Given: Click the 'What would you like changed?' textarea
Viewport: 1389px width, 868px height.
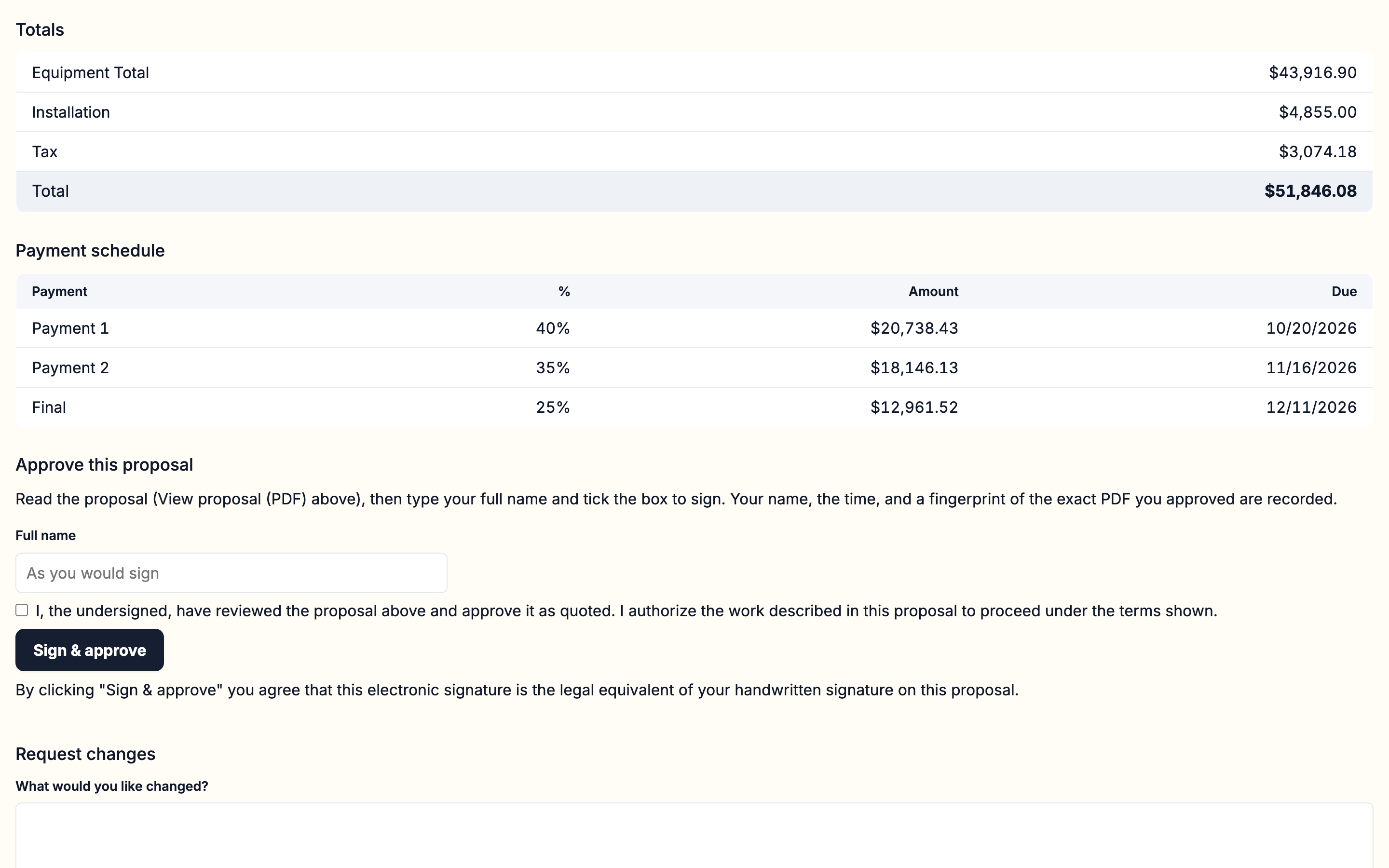Looking at the screenshot, I should pos(694,835).
